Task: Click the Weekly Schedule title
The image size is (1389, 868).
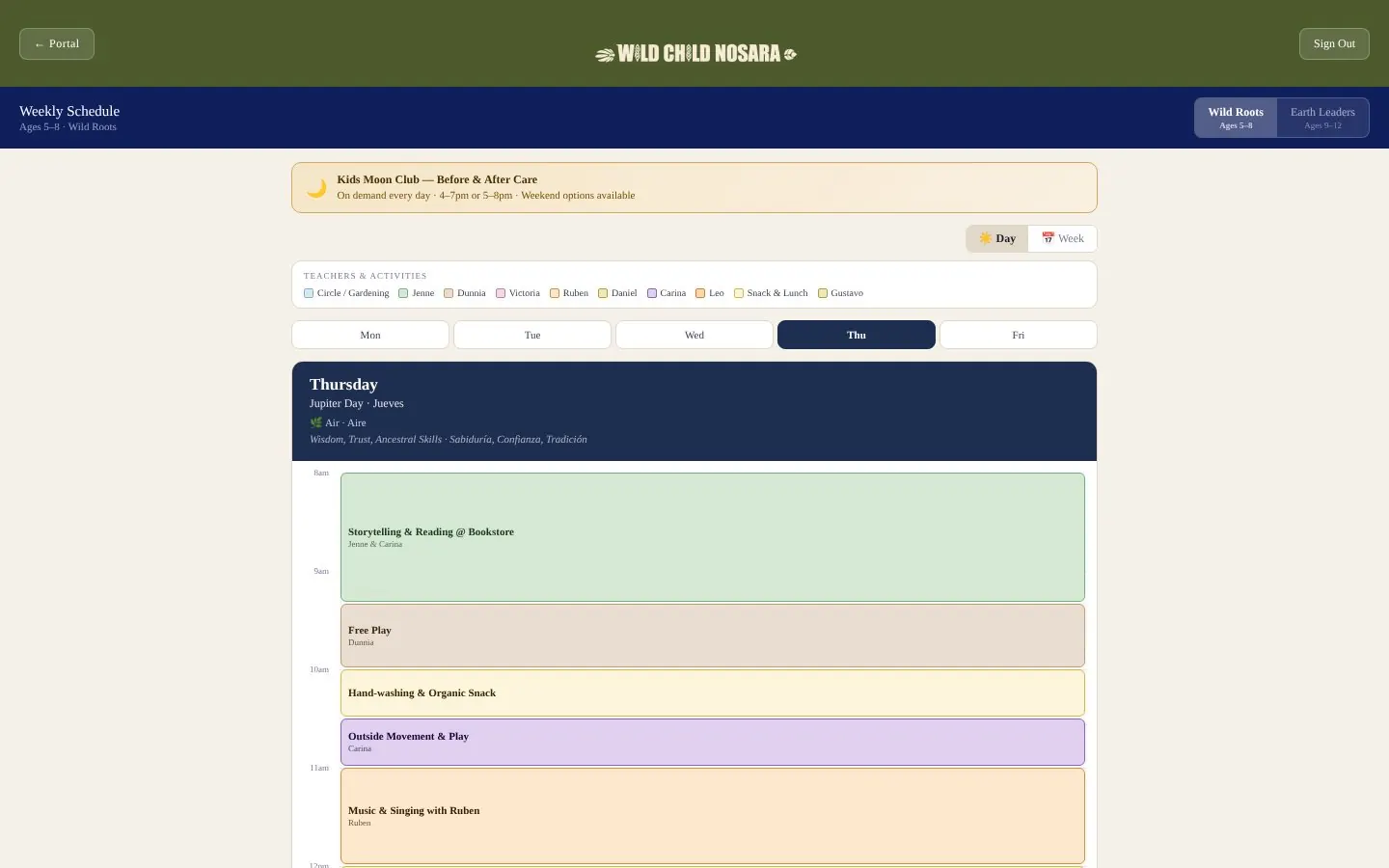Action: (x=69, y=111)
